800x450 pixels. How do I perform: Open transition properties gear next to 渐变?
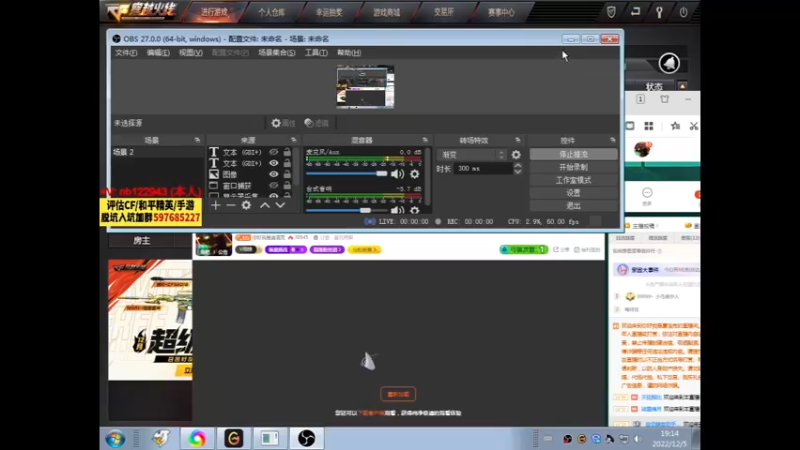coord(516,155)
